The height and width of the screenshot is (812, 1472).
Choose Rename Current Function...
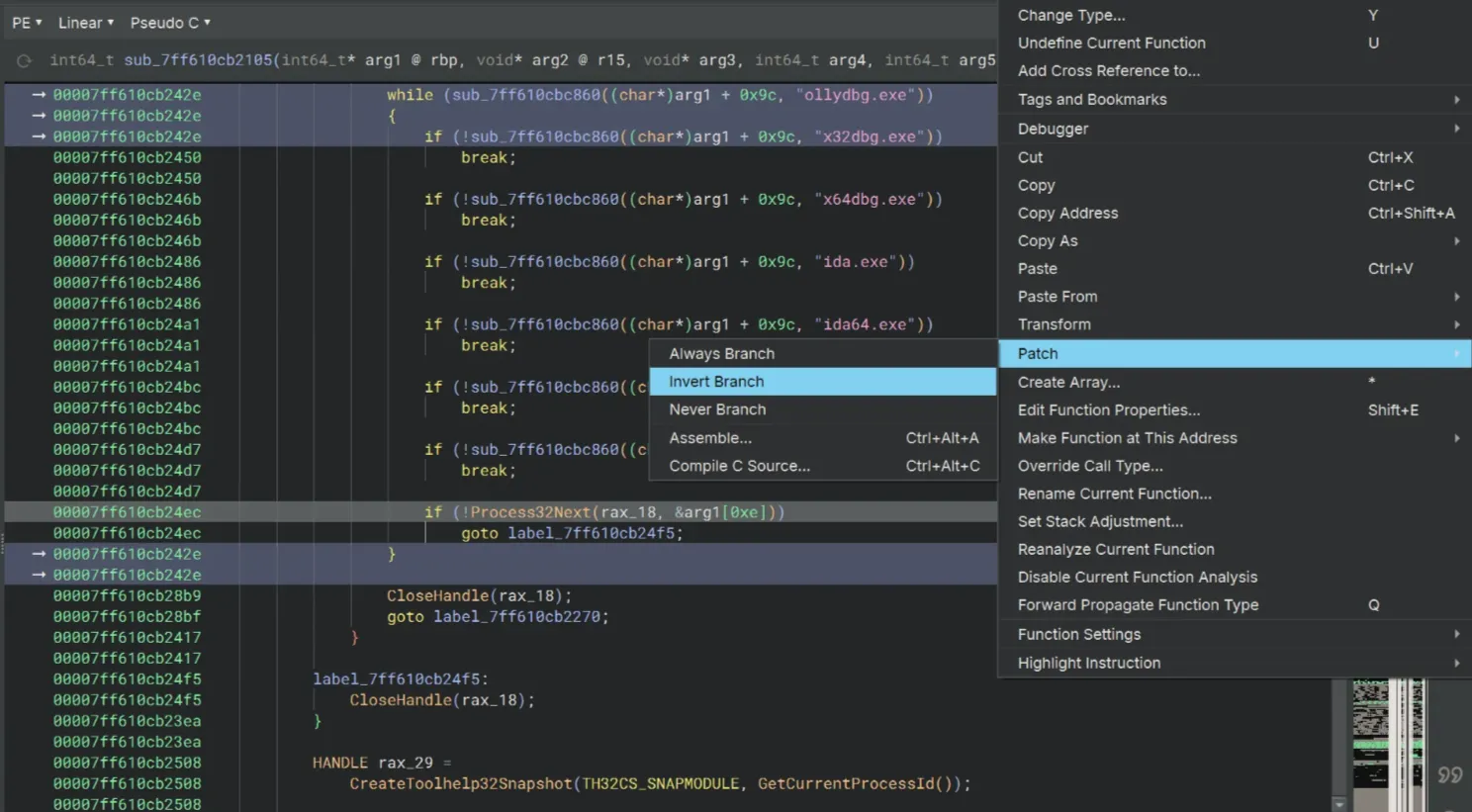pyautogui.click(x=1114, y=494)
